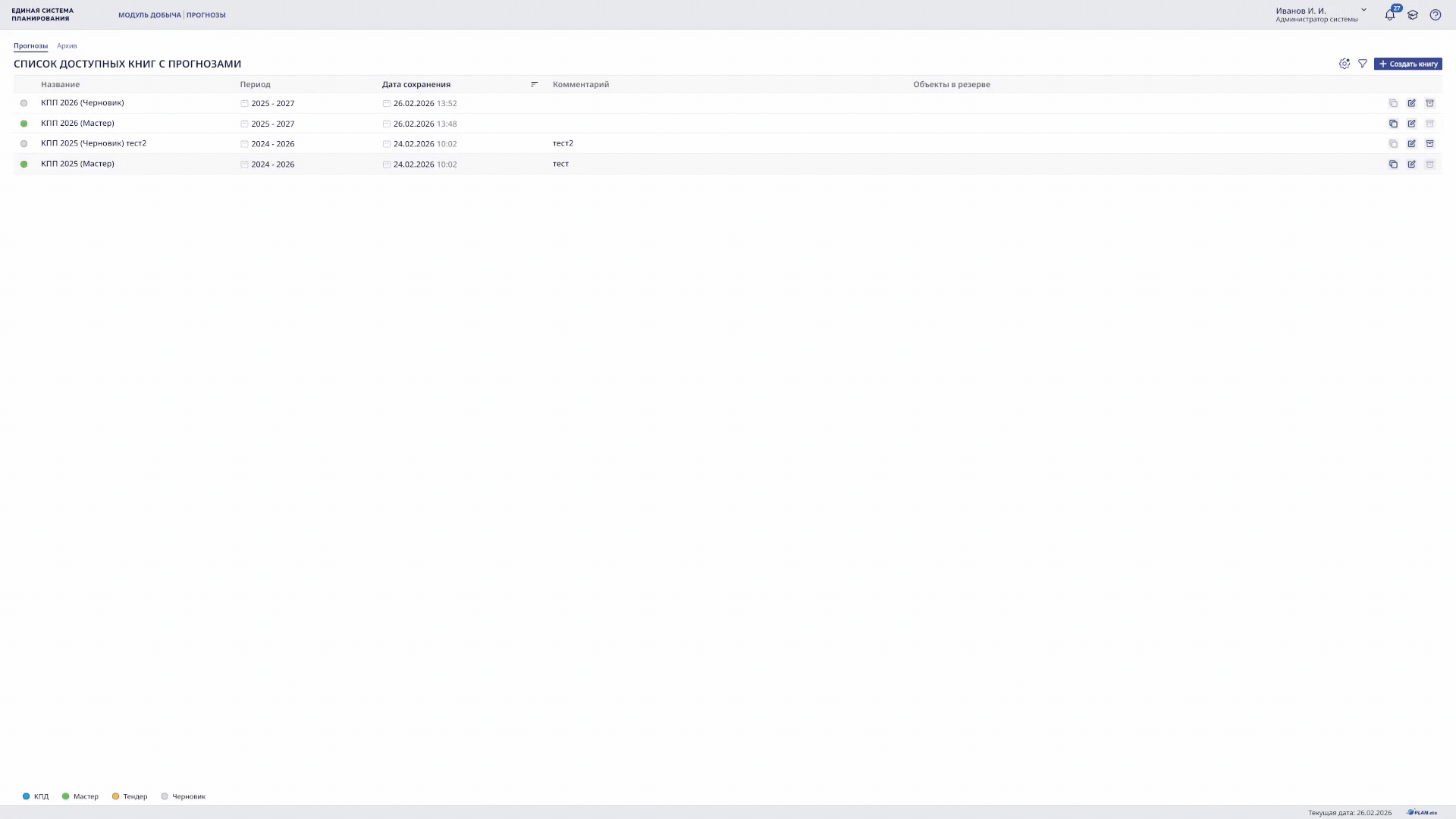Toggle sort on Дата сохранения column
The width and height of the screenshot is (1456, 819).
point(534,84)
